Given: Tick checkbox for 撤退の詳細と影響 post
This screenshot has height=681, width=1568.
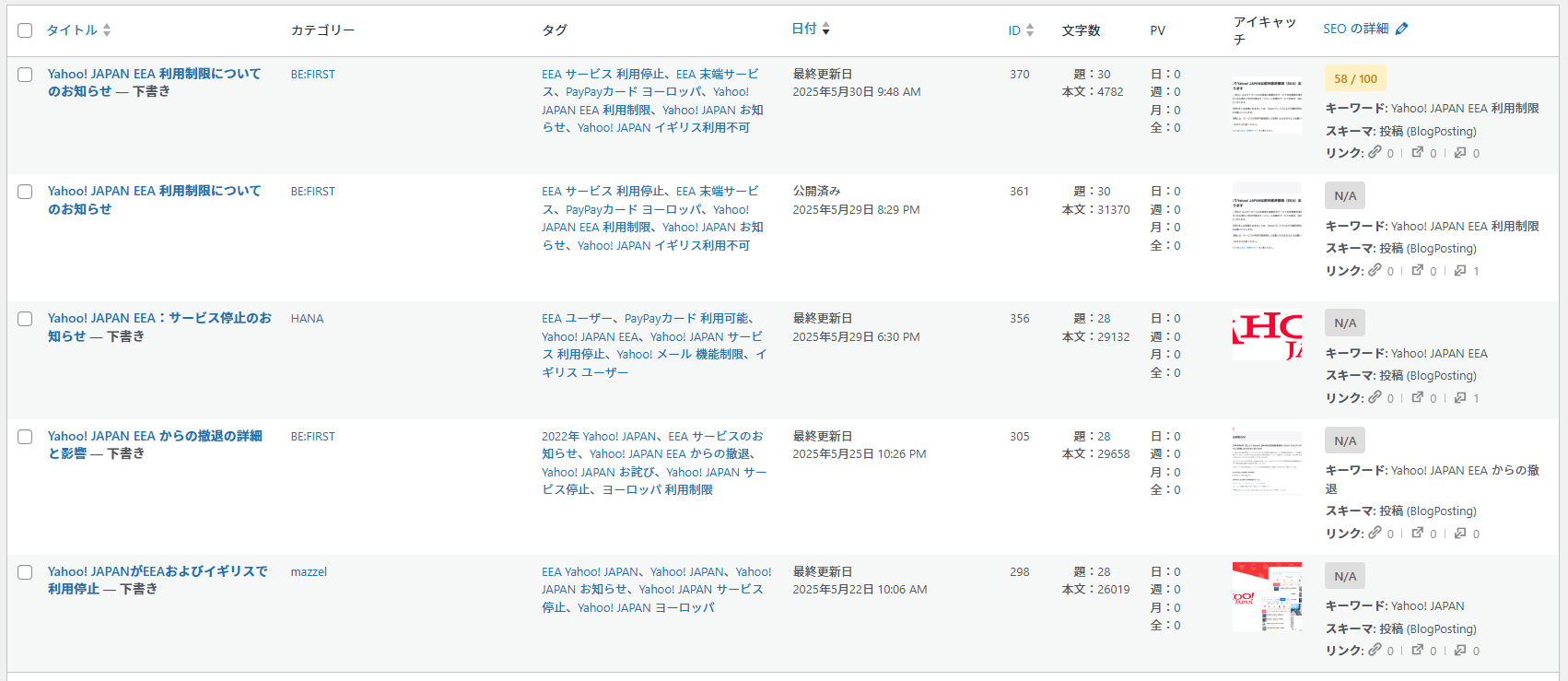Looking at the screenshot, I should pyautogui.click(x=25, y=437).
